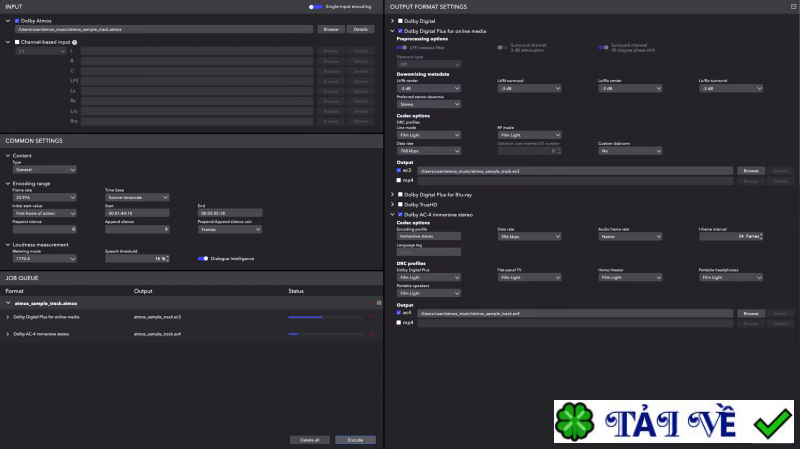
Task: Click the Dolby Digital Plus job progress bar
Action: coord(326,317)
